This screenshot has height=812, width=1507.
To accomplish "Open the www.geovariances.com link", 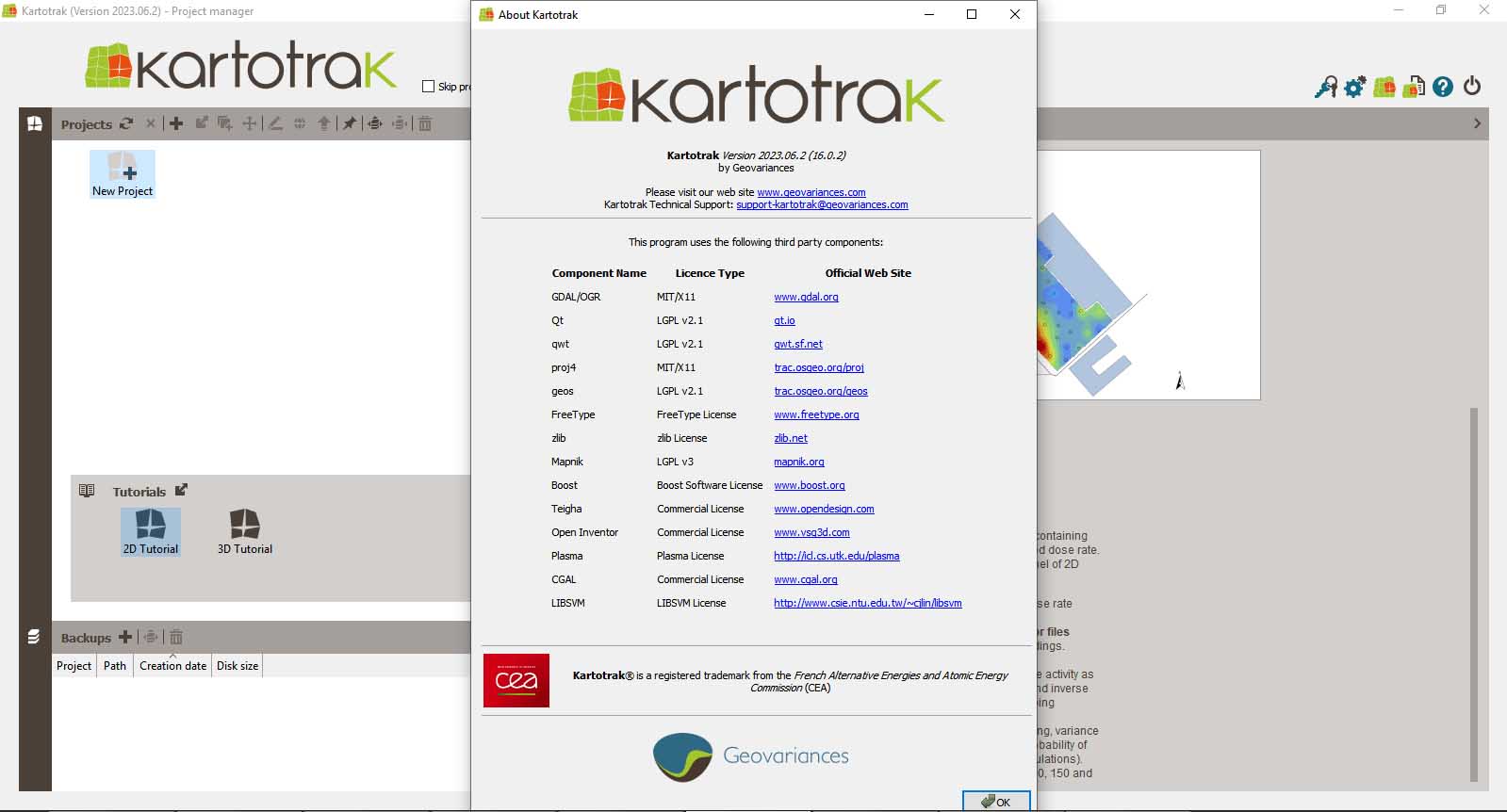I will (811, 192).
